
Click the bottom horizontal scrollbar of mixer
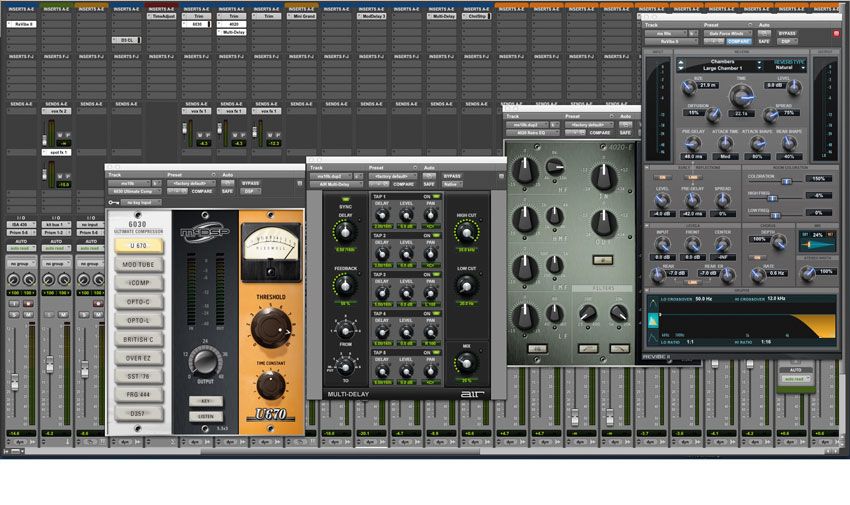pos(339,451)
